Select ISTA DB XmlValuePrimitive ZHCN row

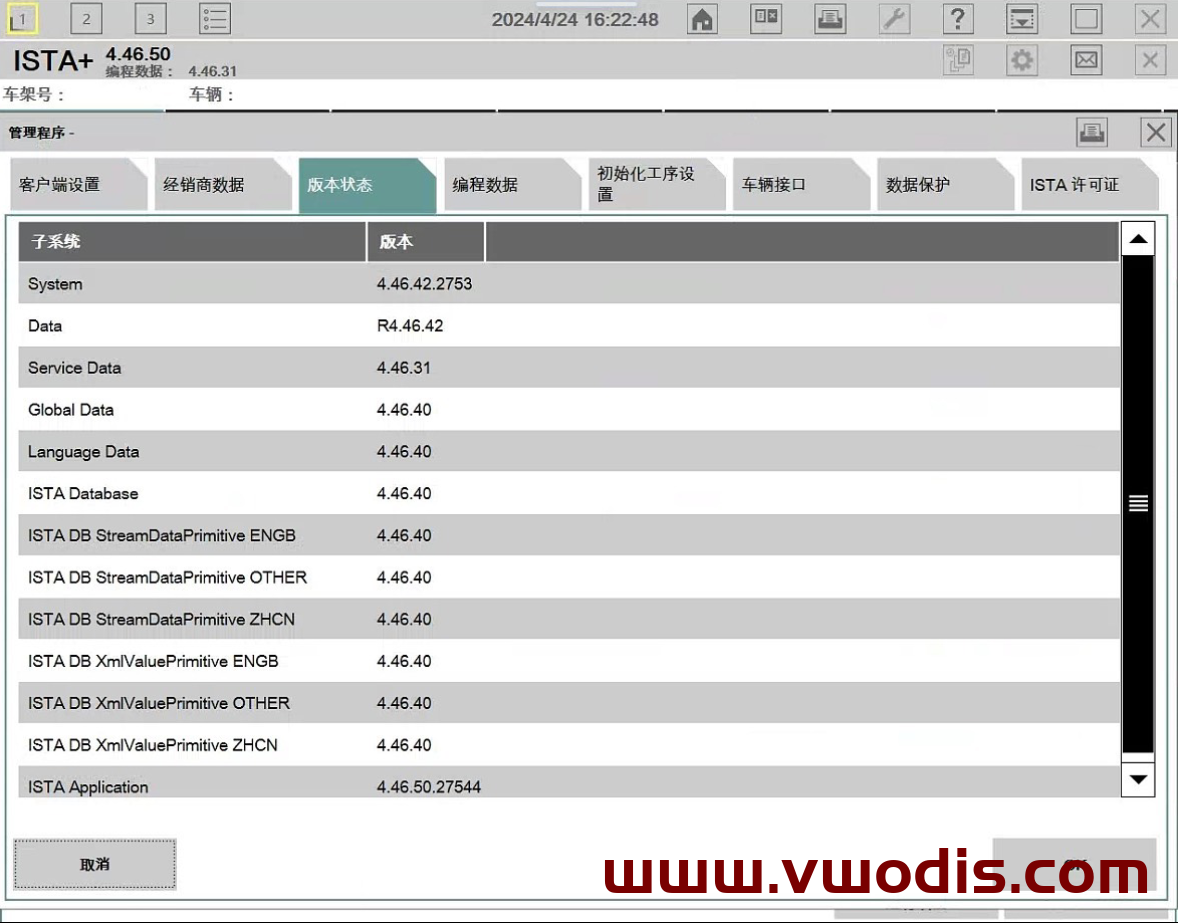[569, 745]
